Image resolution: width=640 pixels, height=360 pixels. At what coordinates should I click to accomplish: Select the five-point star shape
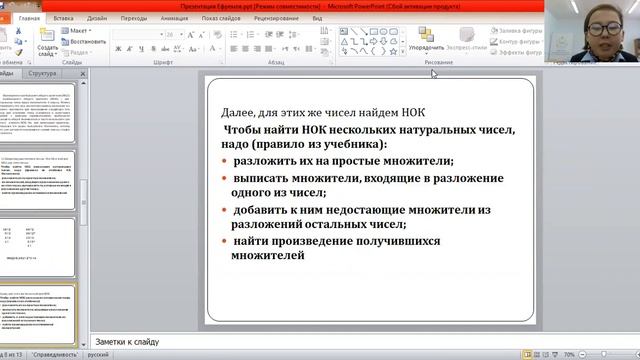pos(393,52)
